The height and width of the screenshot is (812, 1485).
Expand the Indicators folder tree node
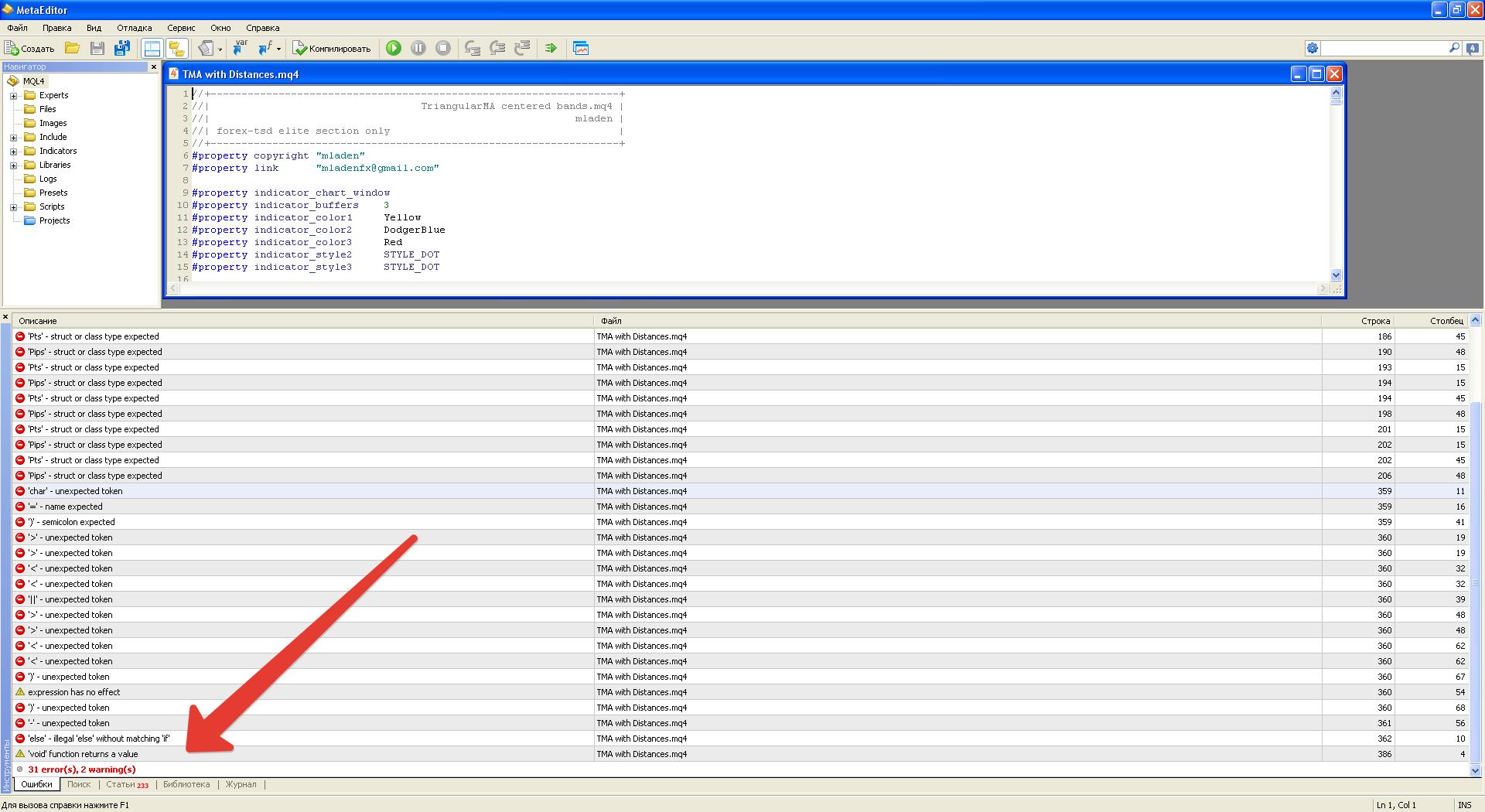13,152
